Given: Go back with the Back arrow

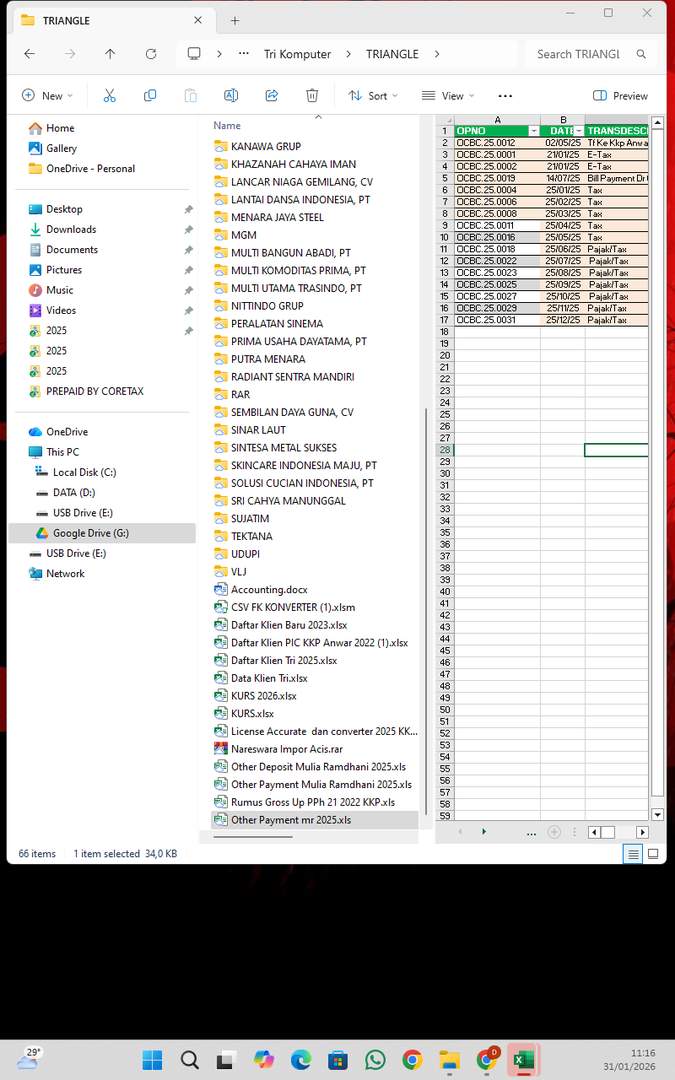Looking at the screenshot, I should point(30,54).
